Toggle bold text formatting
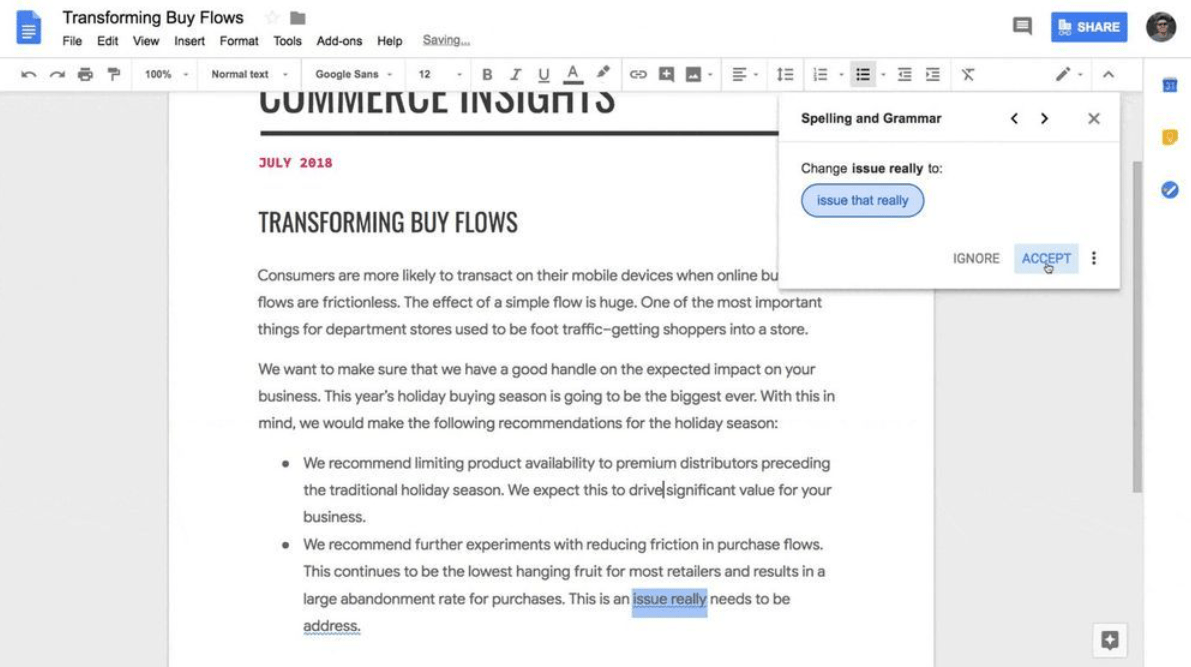 coord(486,73)
